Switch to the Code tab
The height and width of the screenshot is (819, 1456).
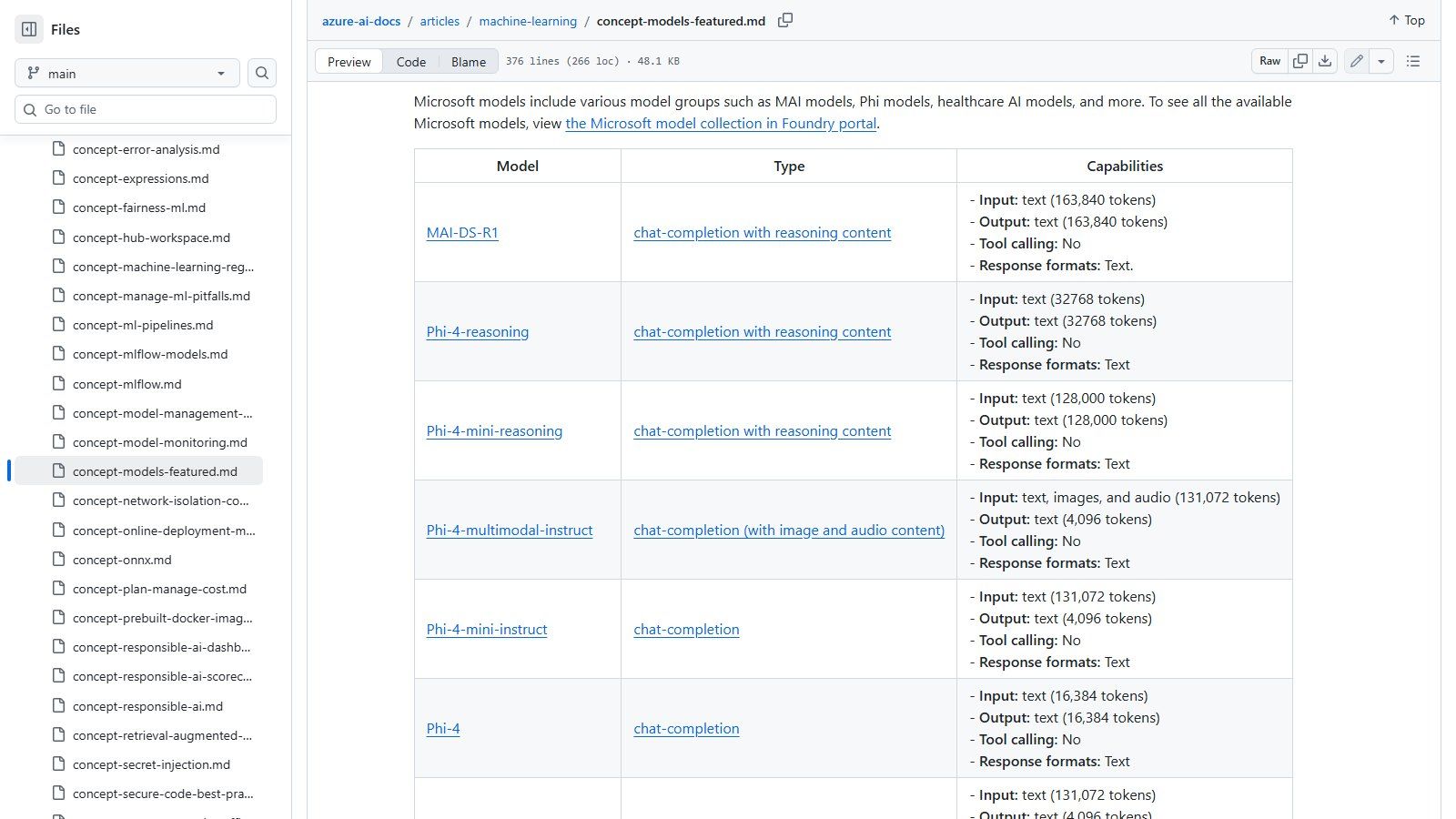[x=411, y=62]
